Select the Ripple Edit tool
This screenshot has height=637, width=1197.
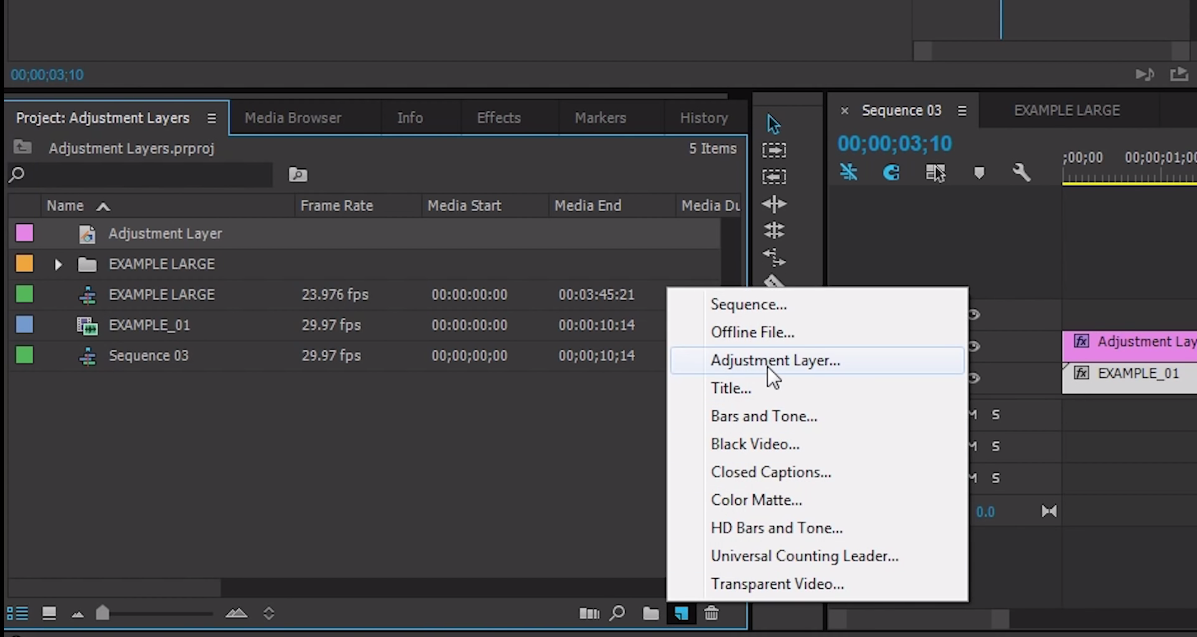(774, 204)
